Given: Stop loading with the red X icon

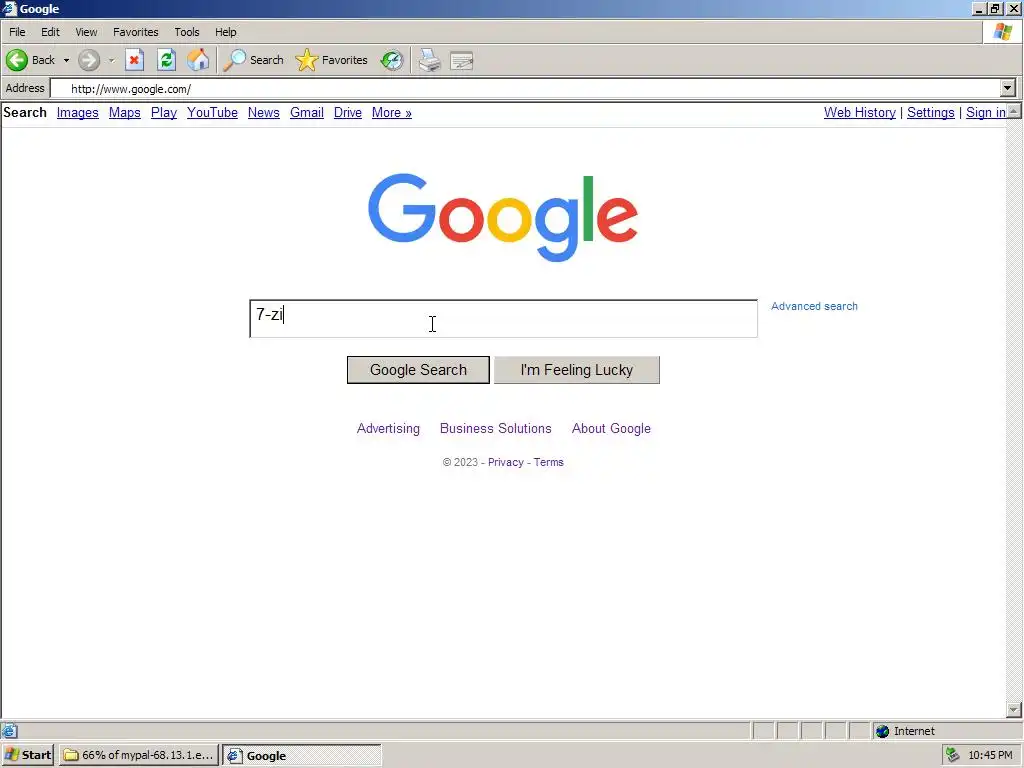Looking at the screenshot, I should [x=135, y=60].
